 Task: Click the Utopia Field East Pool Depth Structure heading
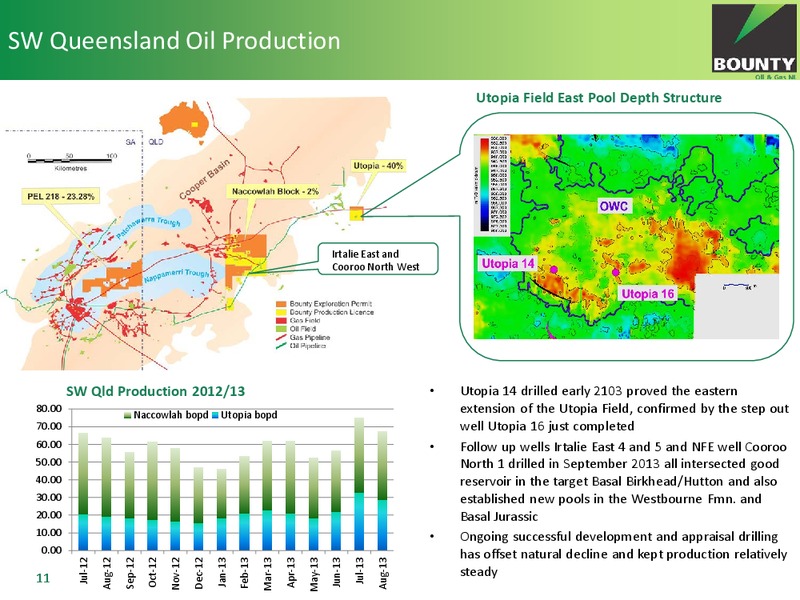[x=598, y=97]
